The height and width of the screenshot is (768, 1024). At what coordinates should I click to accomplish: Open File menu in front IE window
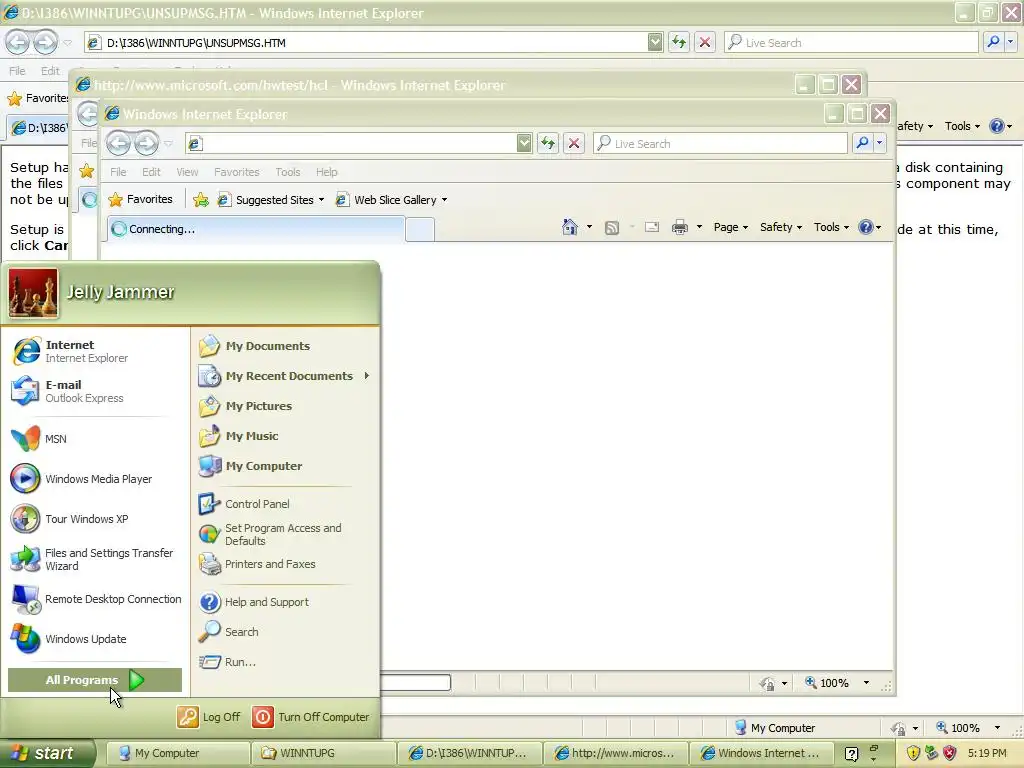(x=118, y=172)
